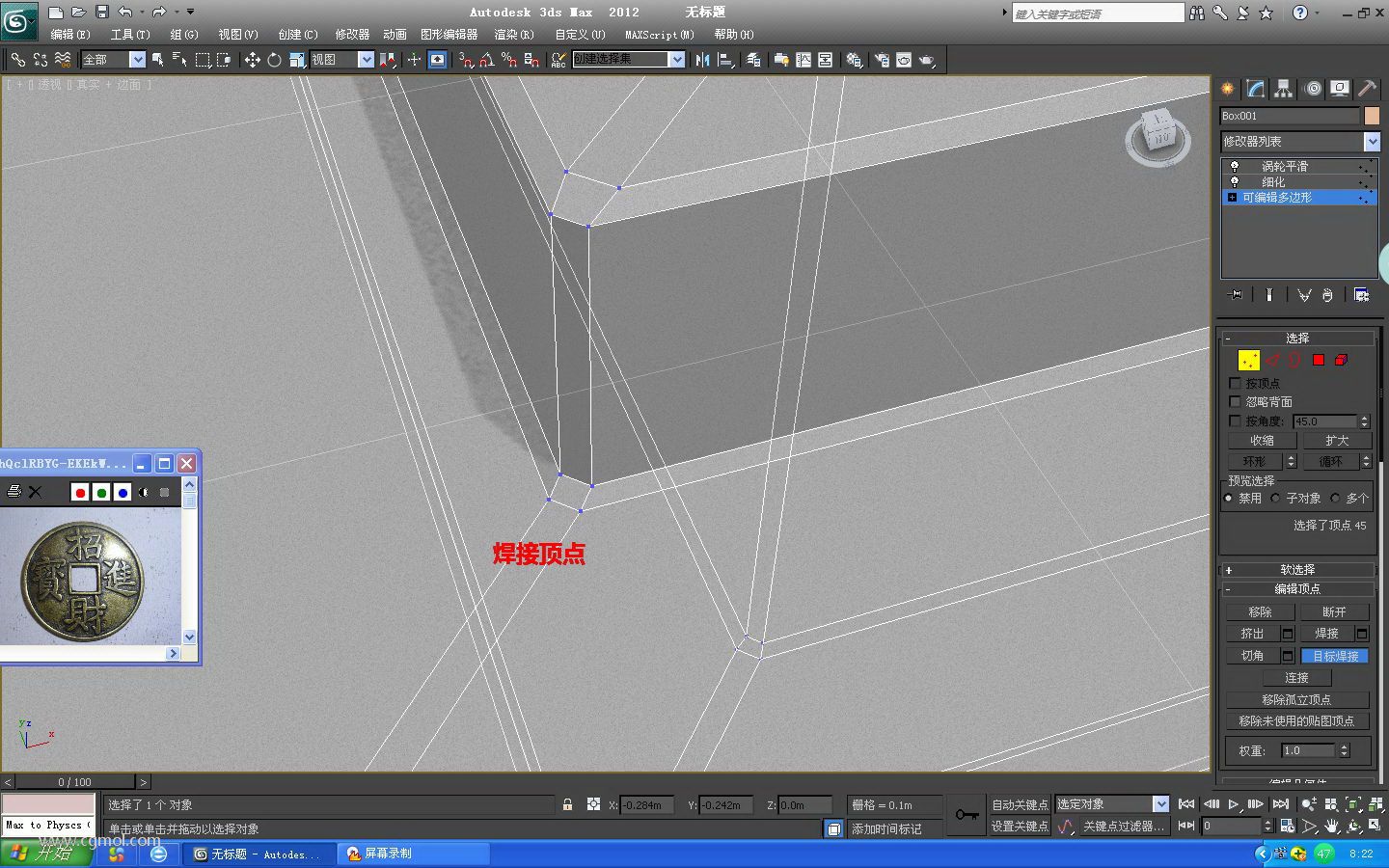The width and height of the screenshot is (1389, 868).
Task: Click the Box001 object color swatch
Action: [x=1372, y=116]
